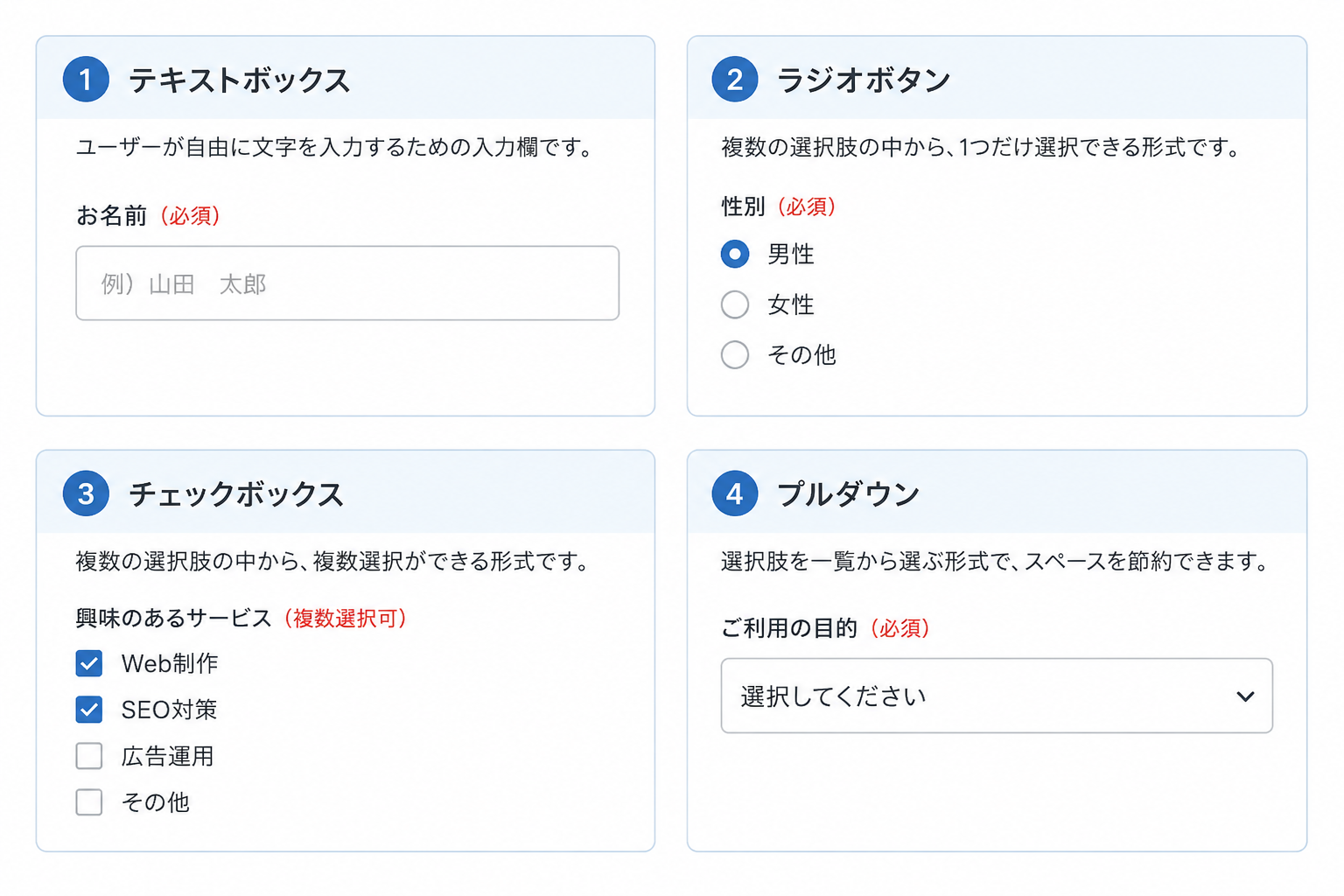Screen dimensions: 1344x896
Task: Select the 男性 radio button
Action: (x=735, y=255)
